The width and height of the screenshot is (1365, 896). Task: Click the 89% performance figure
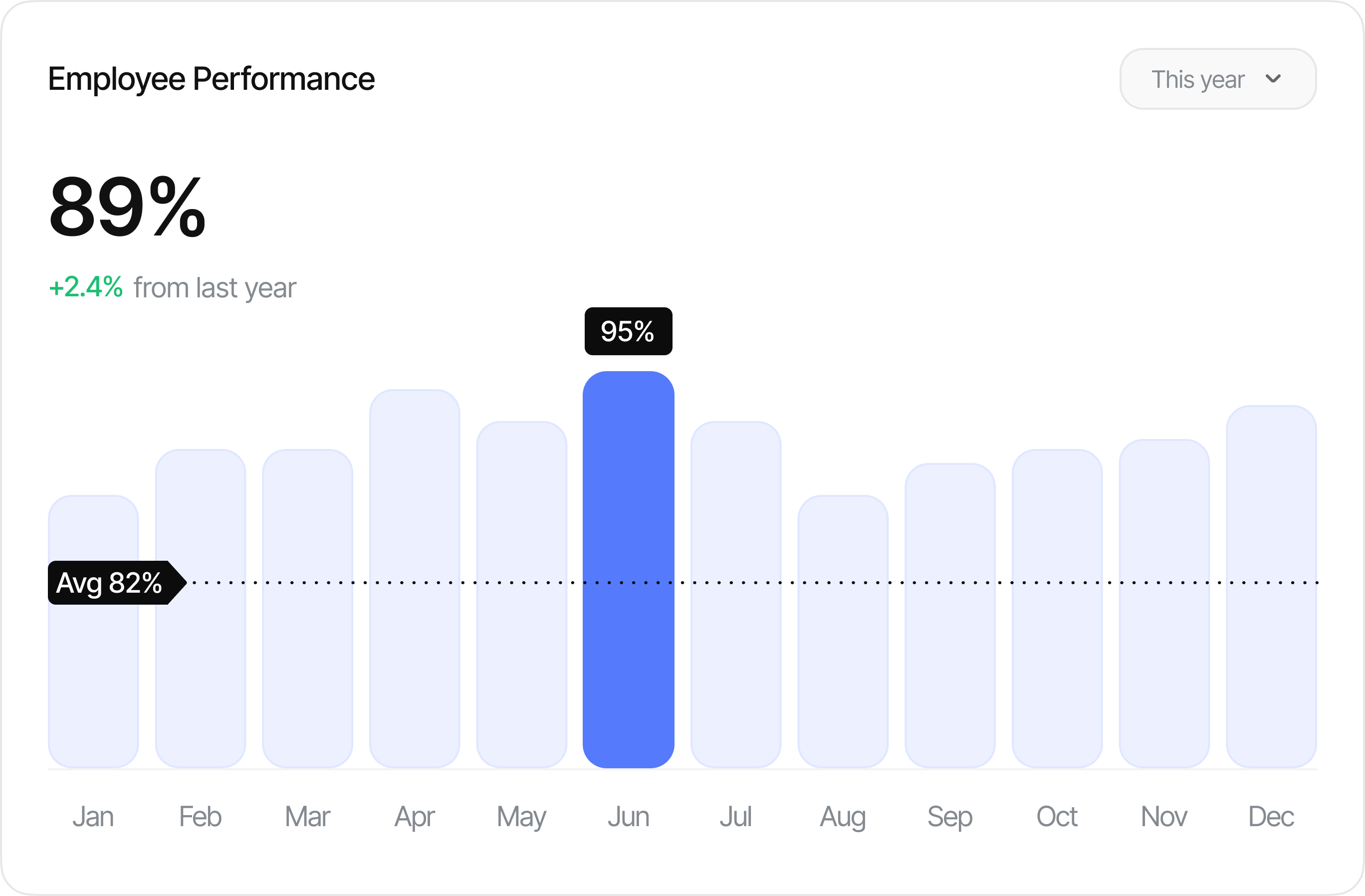pos(127,207)
